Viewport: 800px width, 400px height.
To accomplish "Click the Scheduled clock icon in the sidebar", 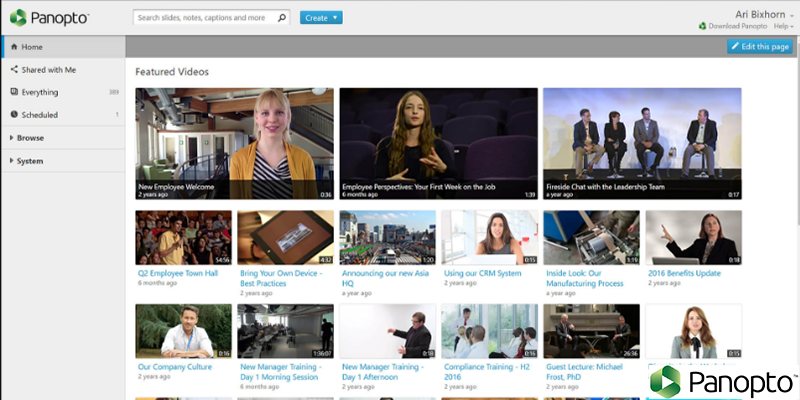I will 14,115.
